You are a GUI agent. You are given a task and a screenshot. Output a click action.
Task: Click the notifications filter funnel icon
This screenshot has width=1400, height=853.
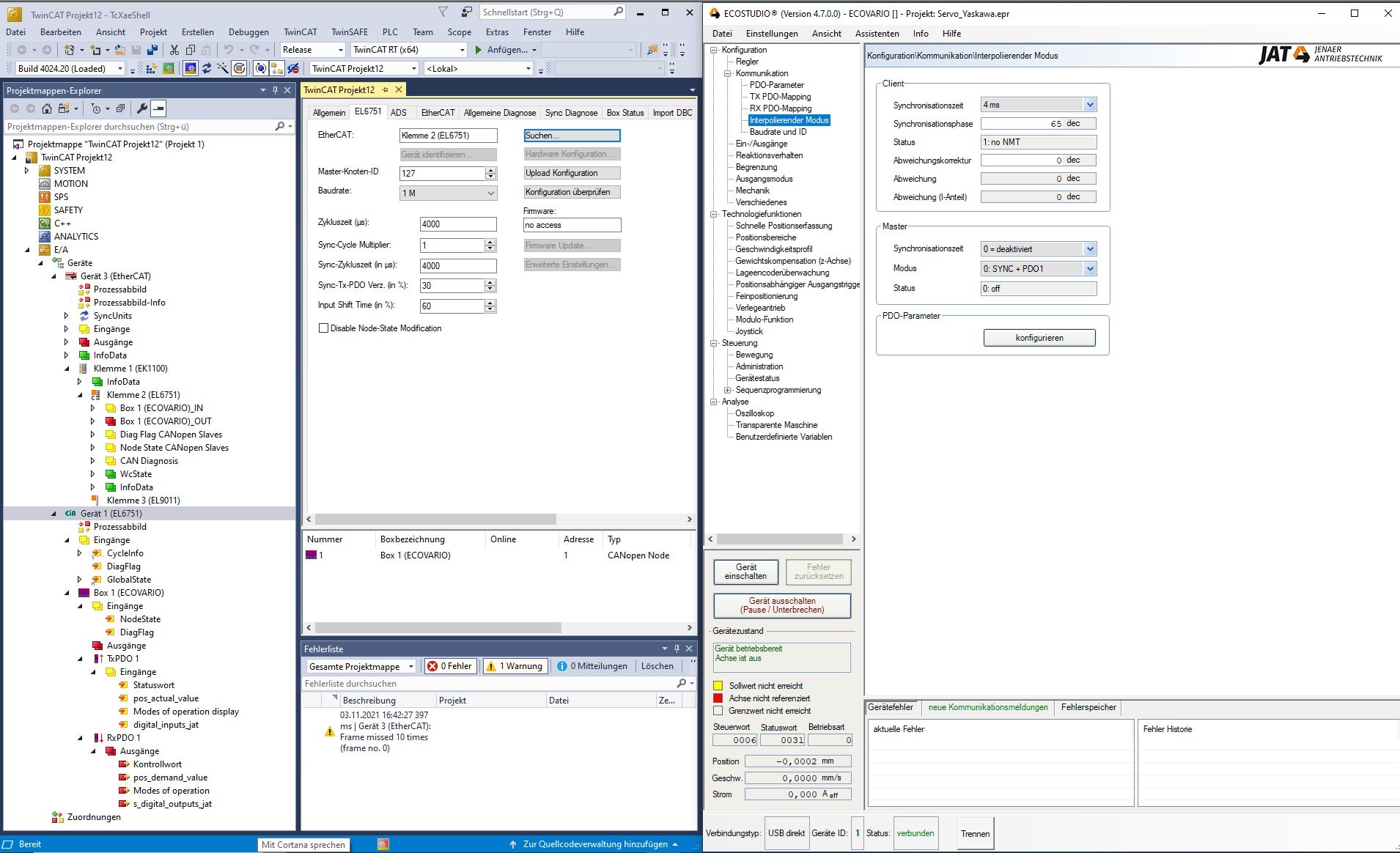point(443,12)
